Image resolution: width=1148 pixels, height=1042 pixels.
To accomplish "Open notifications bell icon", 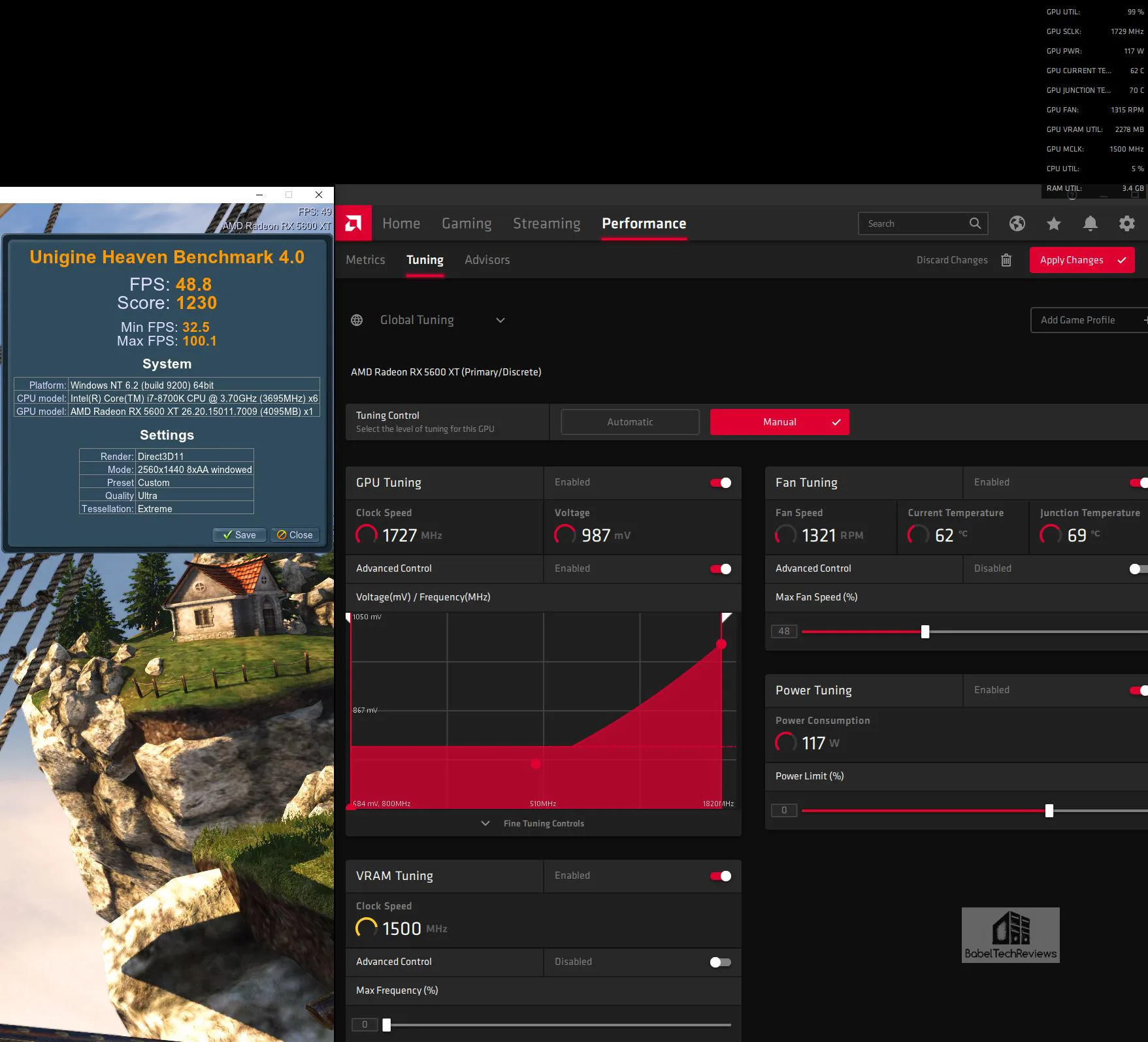I will tap(1090, 223).
